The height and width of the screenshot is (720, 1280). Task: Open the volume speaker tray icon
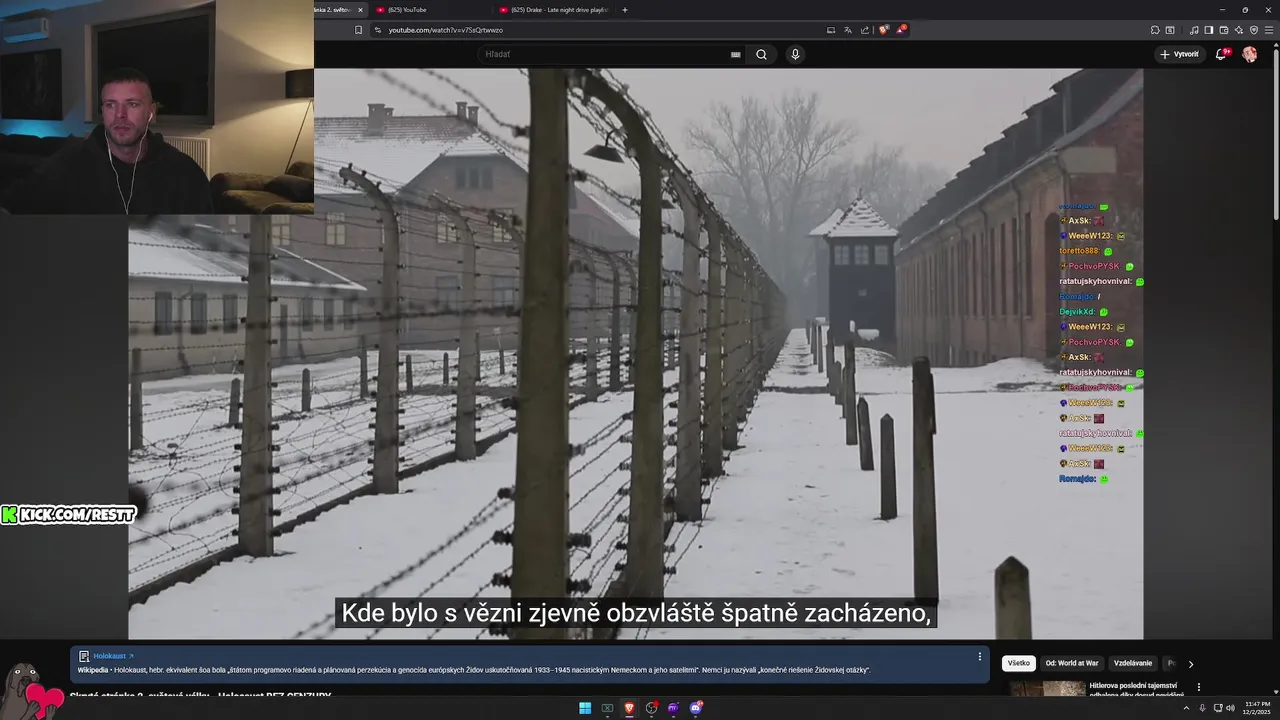(x=1230, y=708)
